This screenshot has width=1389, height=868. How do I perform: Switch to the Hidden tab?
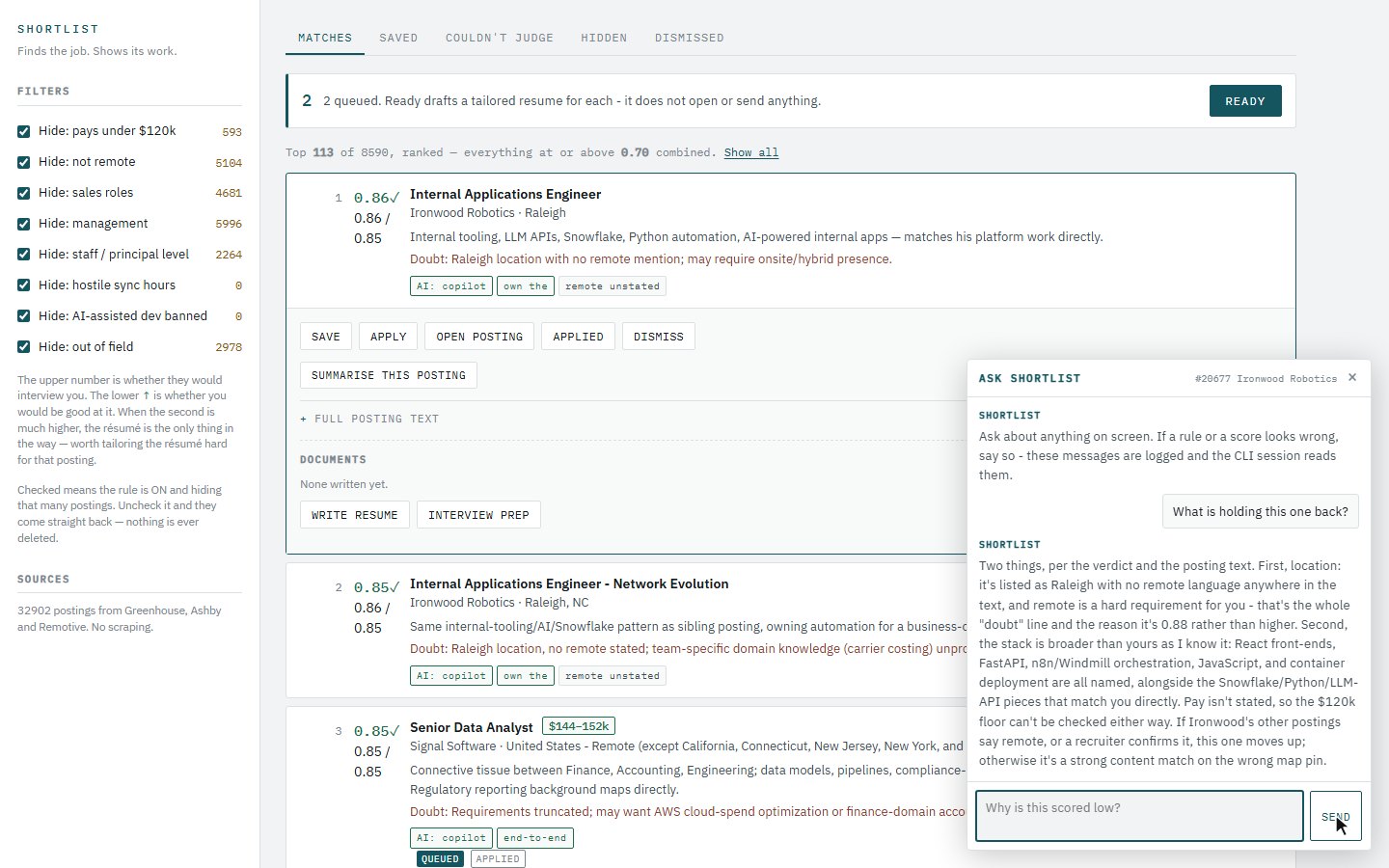[x=604, y=38]
